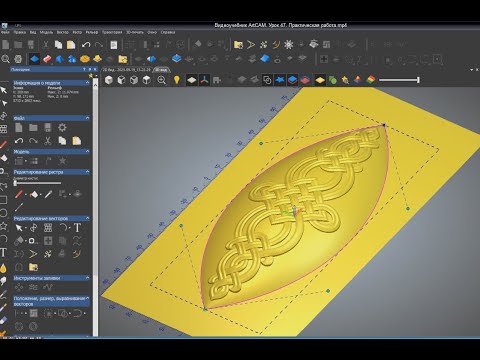Click the Copy icon in top toolbar

[x=58, y=45]
